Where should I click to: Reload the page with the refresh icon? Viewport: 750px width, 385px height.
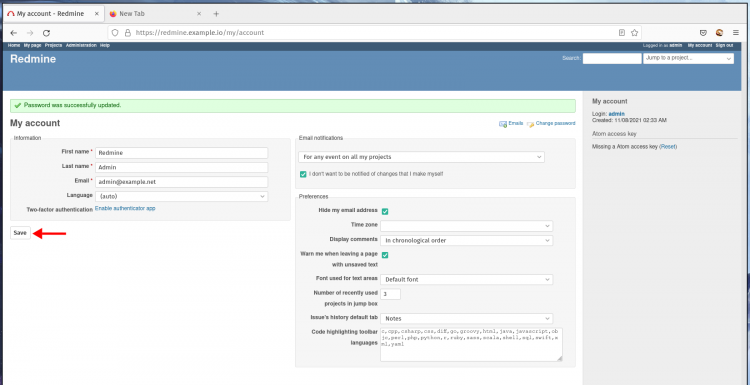[x=46, y=33]
